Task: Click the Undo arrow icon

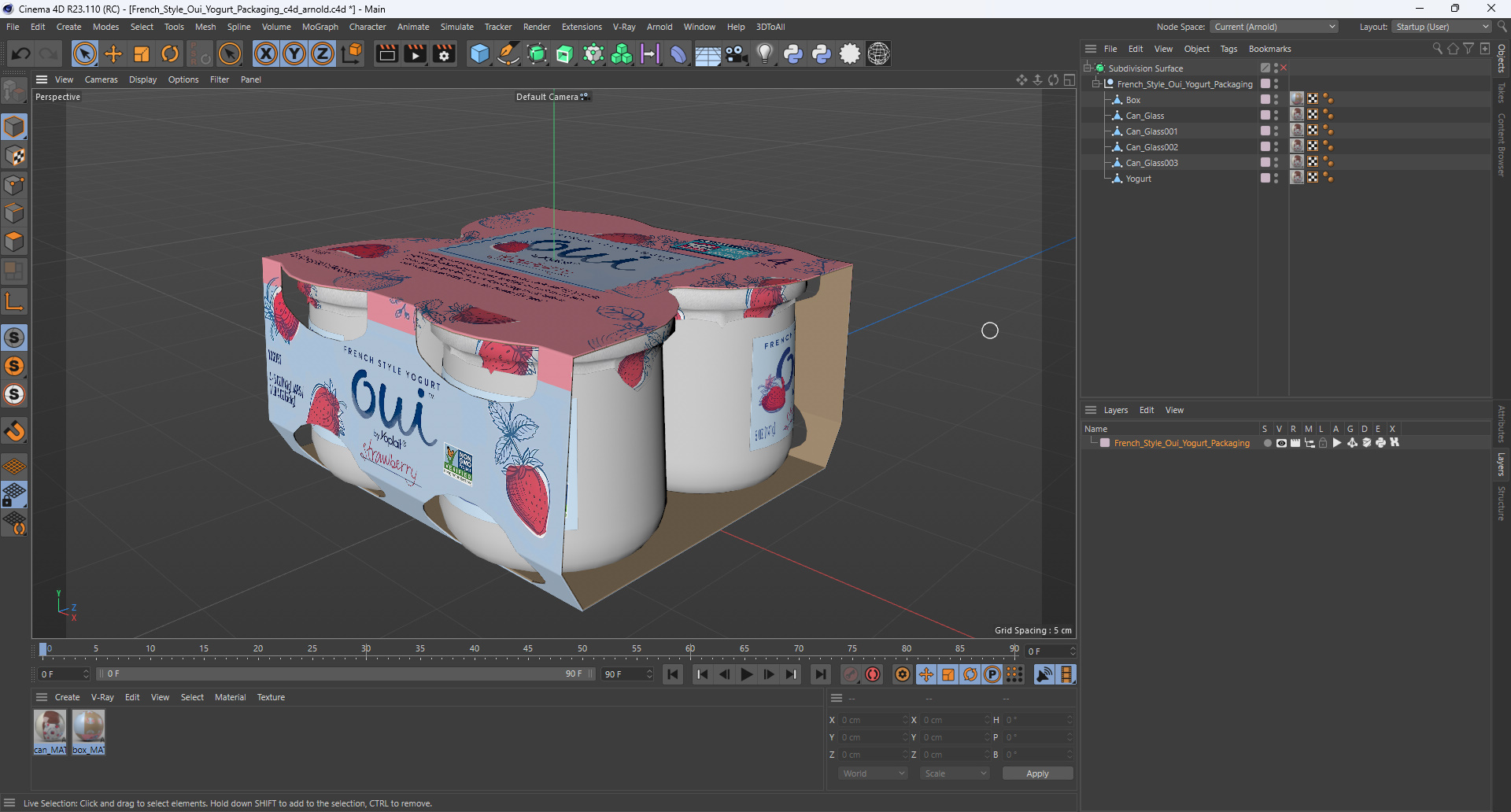Action: pos(21,54)
